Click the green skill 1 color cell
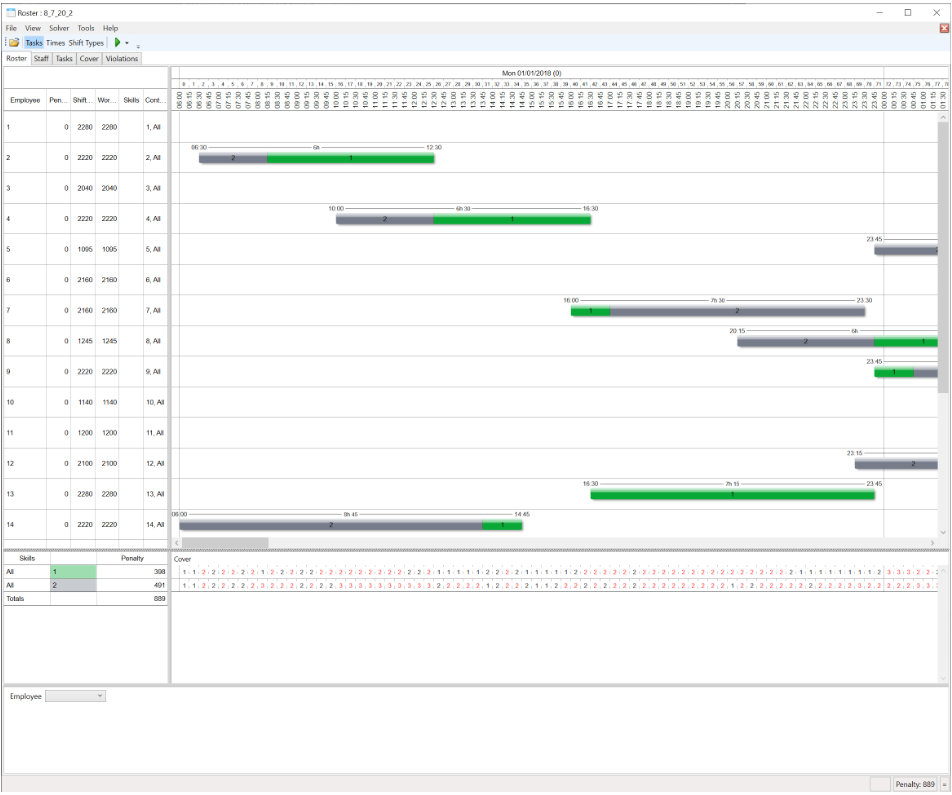This screenshot has height=795, width=952. click(x=73, y=572)
